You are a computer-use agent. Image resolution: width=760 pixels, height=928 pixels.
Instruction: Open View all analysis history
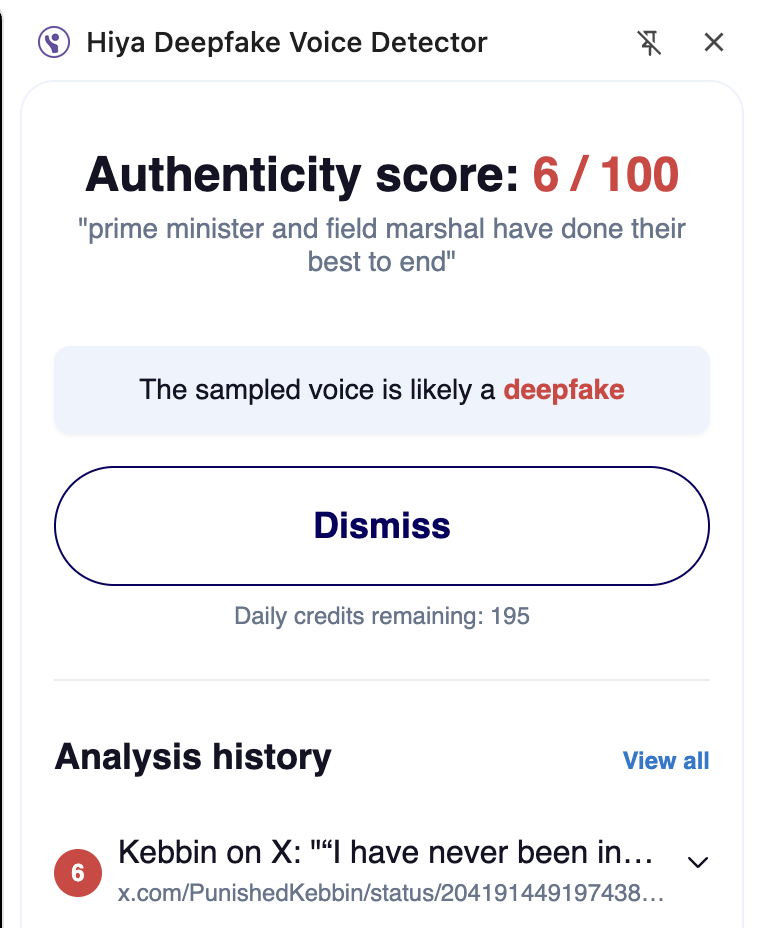click(x=666, y=761)
